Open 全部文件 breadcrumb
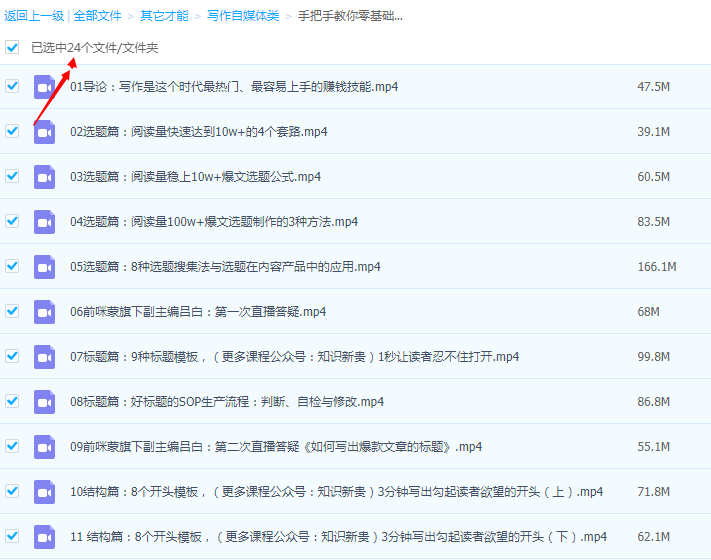The height and width of the screenshot is (560, 711). (x=97, y=16)
